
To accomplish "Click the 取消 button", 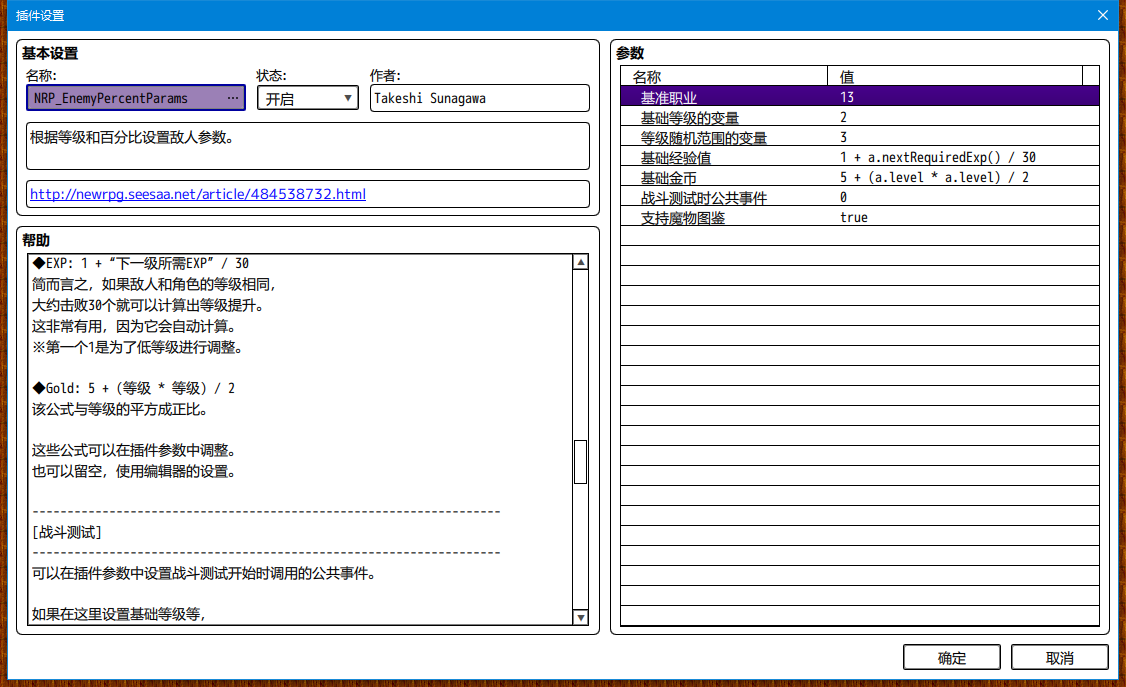I will tap(1059, 658).
